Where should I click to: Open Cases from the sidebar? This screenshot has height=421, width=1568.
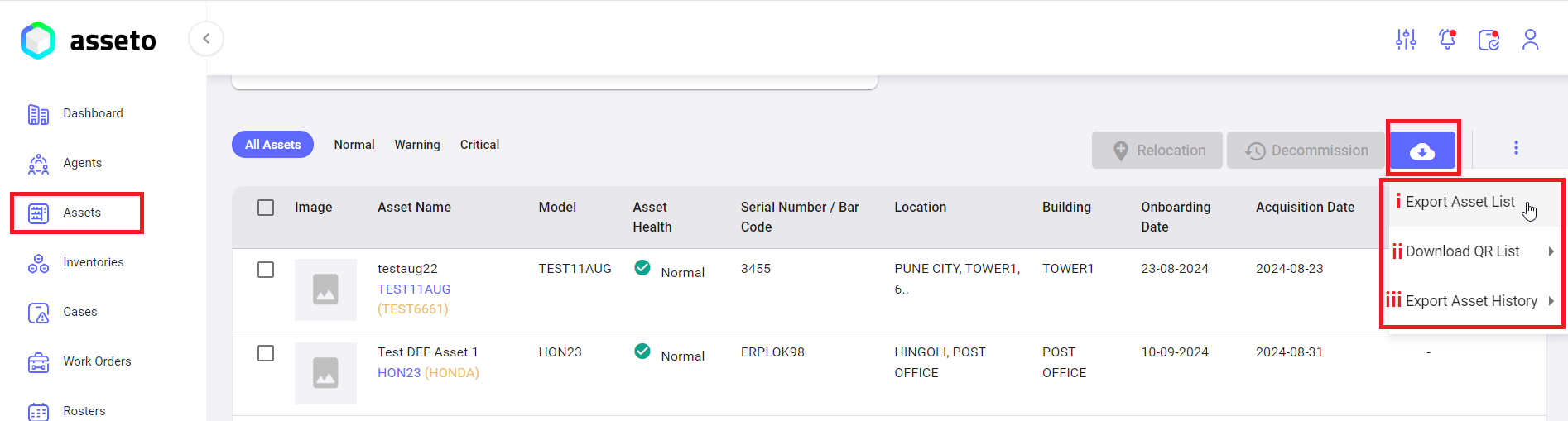[x=79, y=312]
